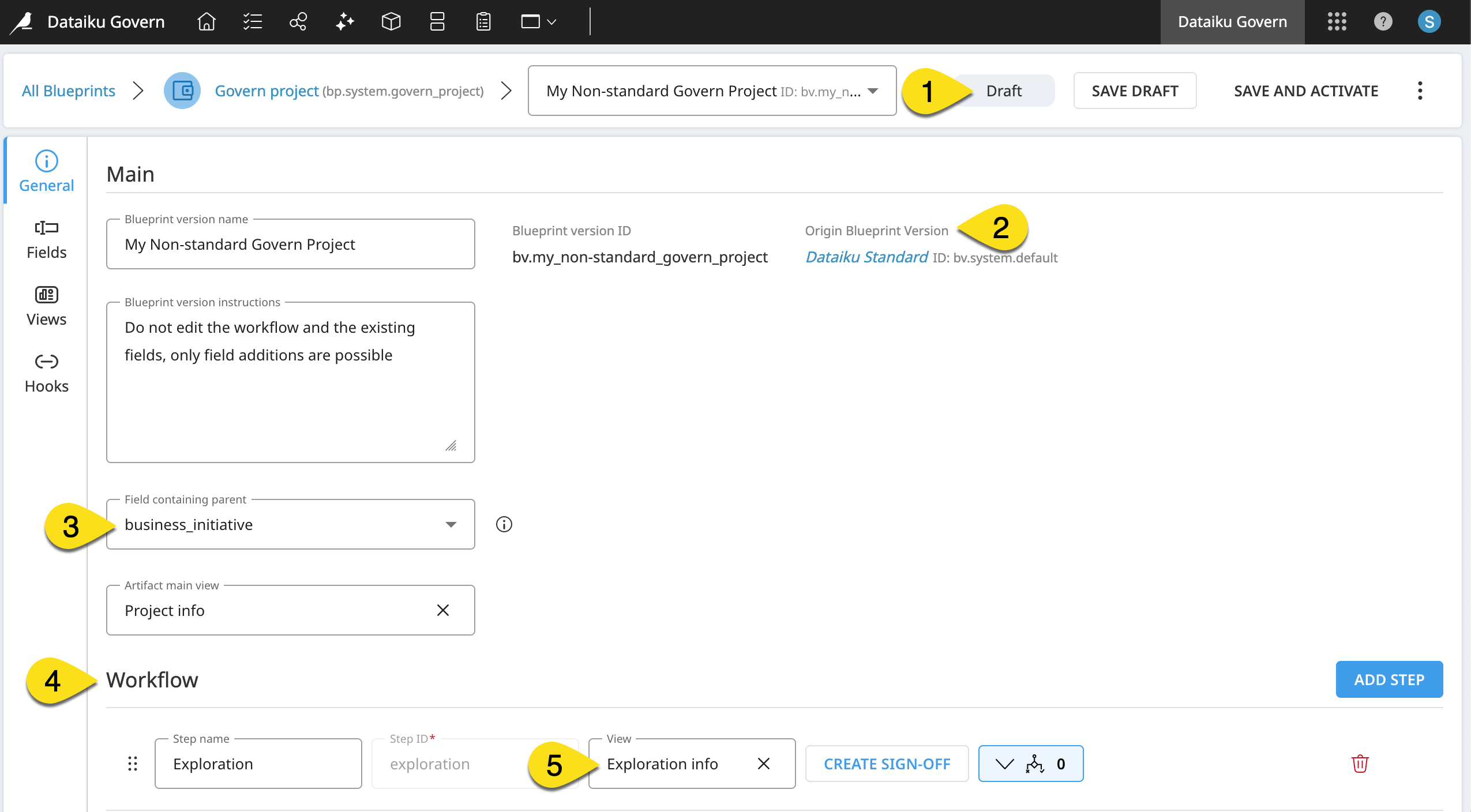The height and width of the screenshot is (812, 1471).
Task: Open the checklist icon in top navigation
Action: pyautogui.click(x=253, y=22)
